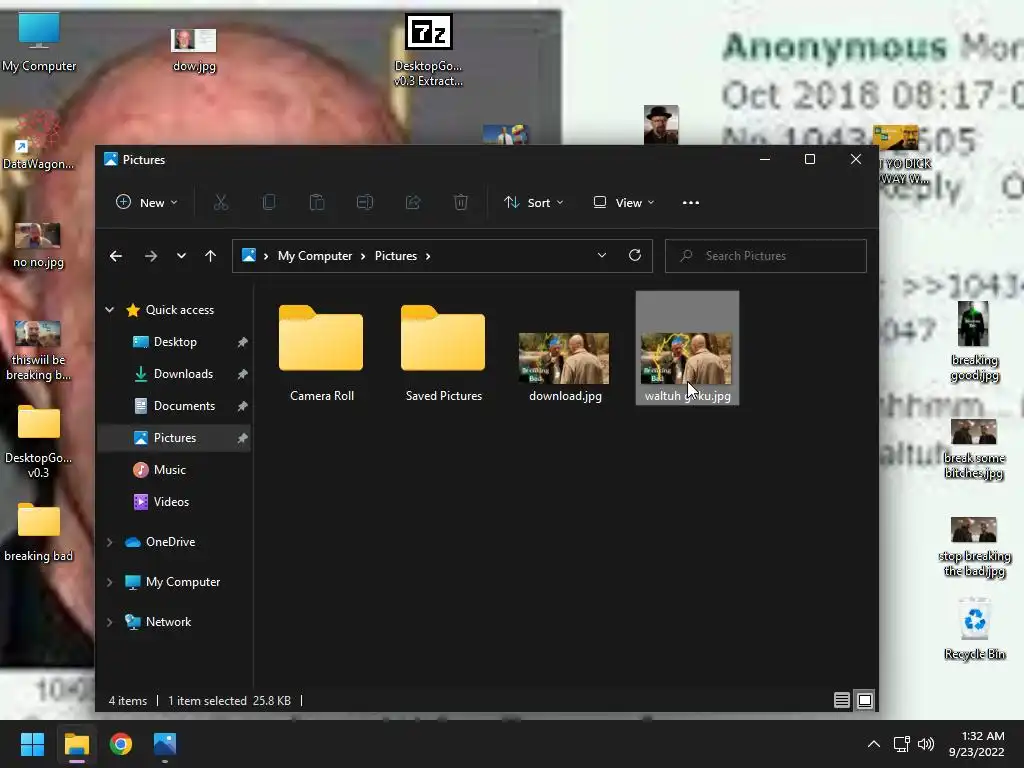Open the New item dropdown

(146, 202)
